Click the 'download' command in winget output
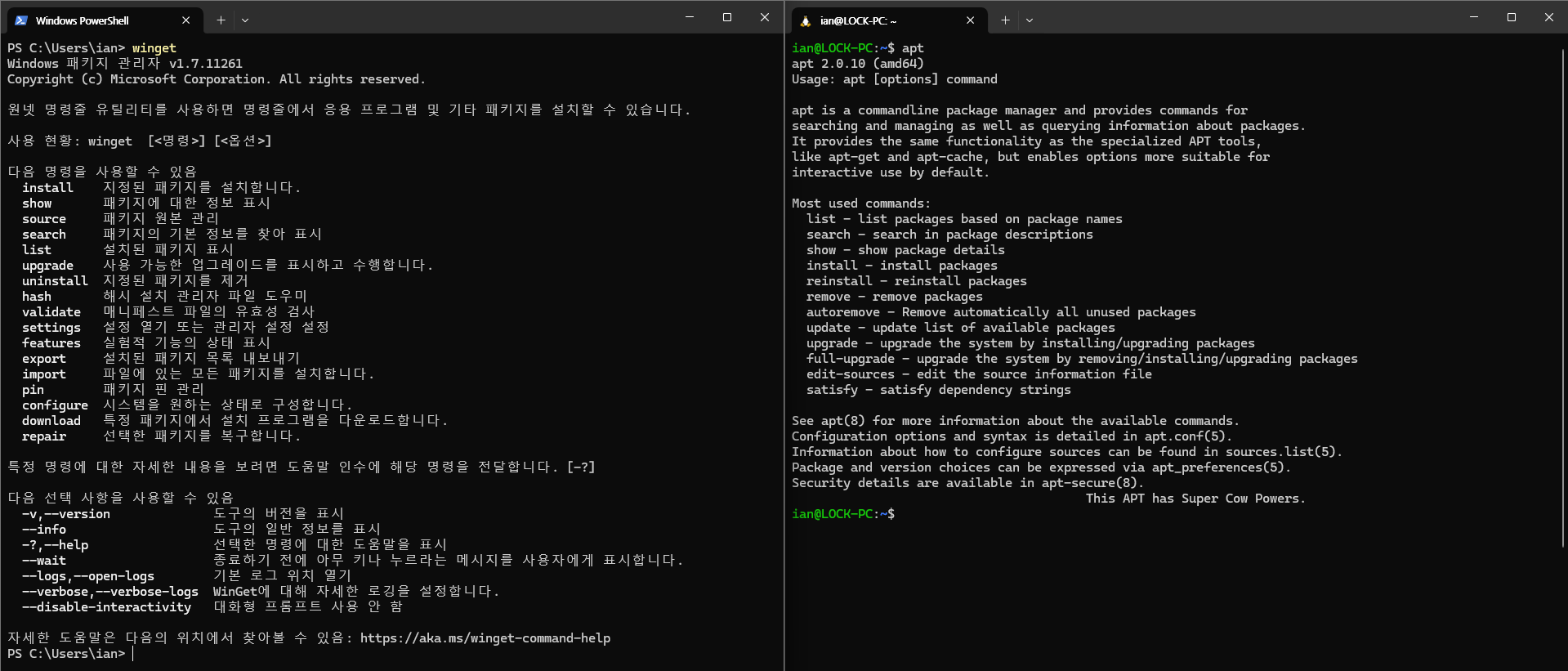 coord(51,421)
